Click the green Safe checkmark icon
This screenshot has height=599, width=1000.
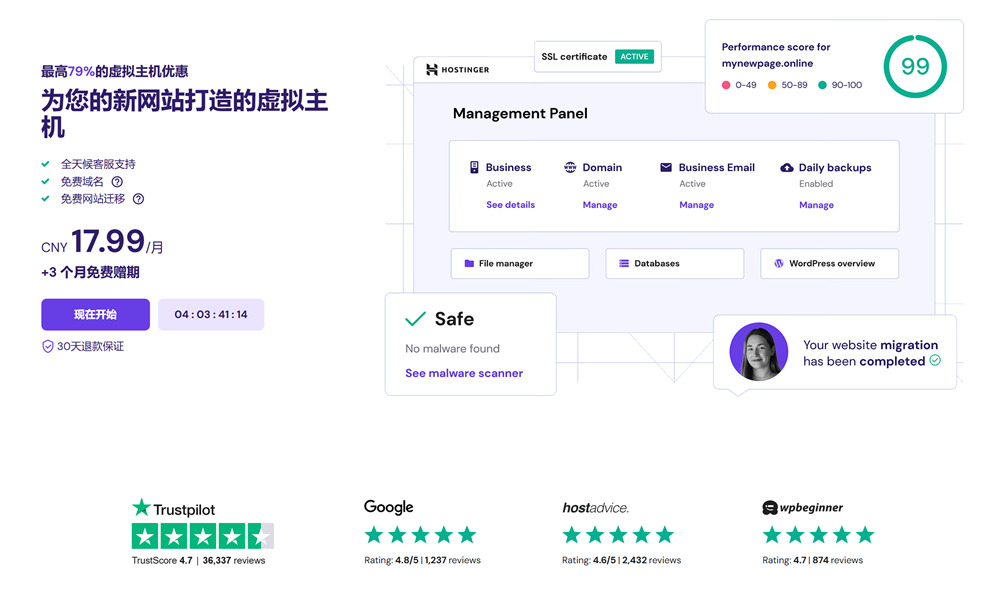(415, 318)
